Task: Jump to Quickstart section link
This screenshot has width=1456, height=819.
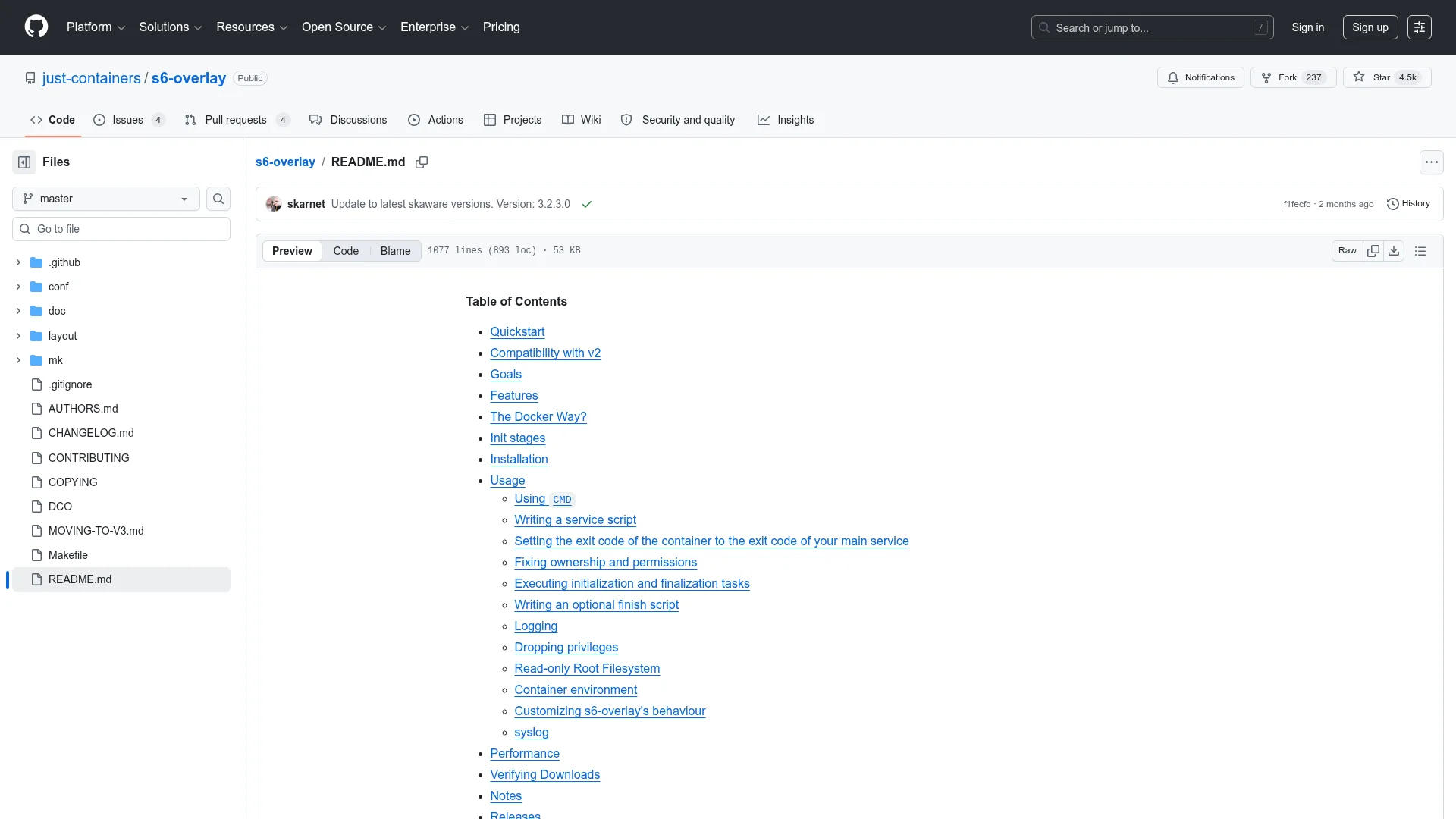Action: coord(517,332)
